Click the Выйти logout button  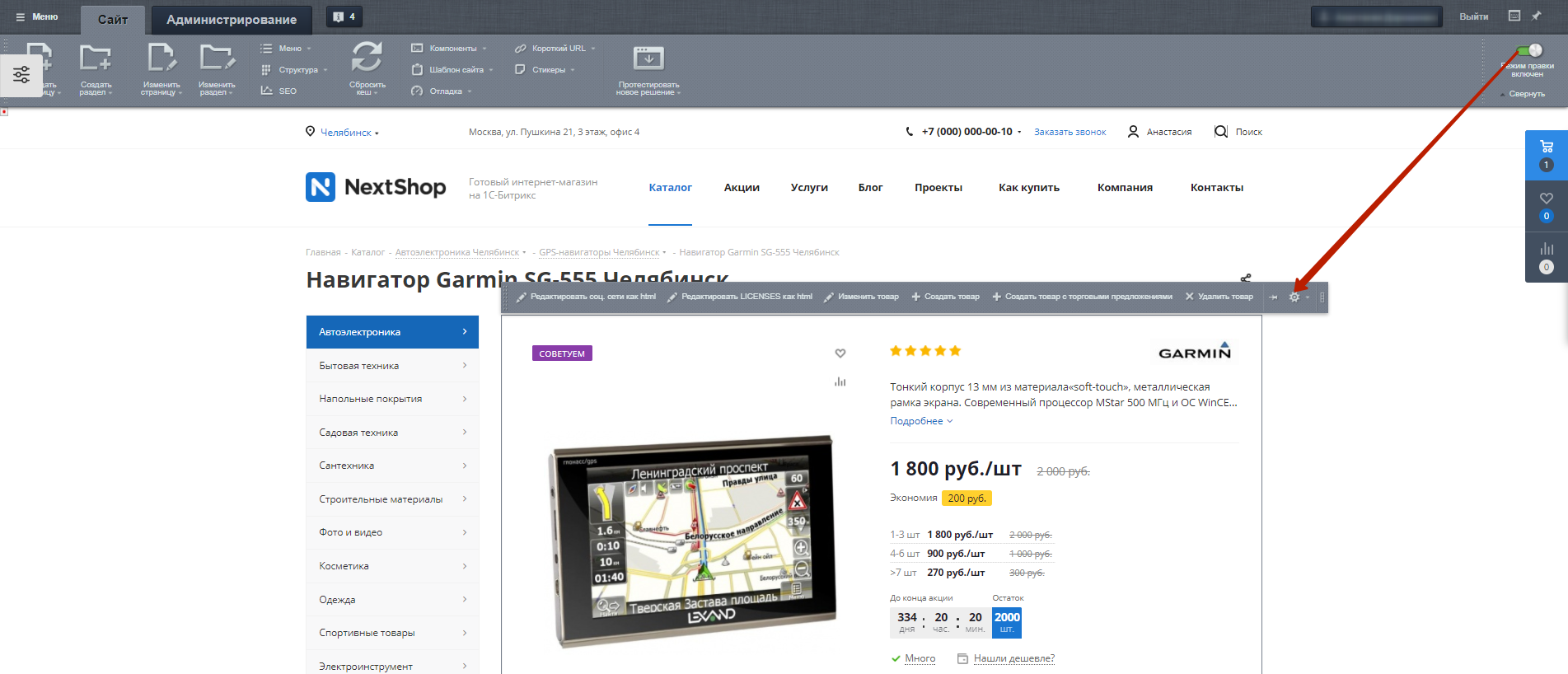tap(1473, 16)
